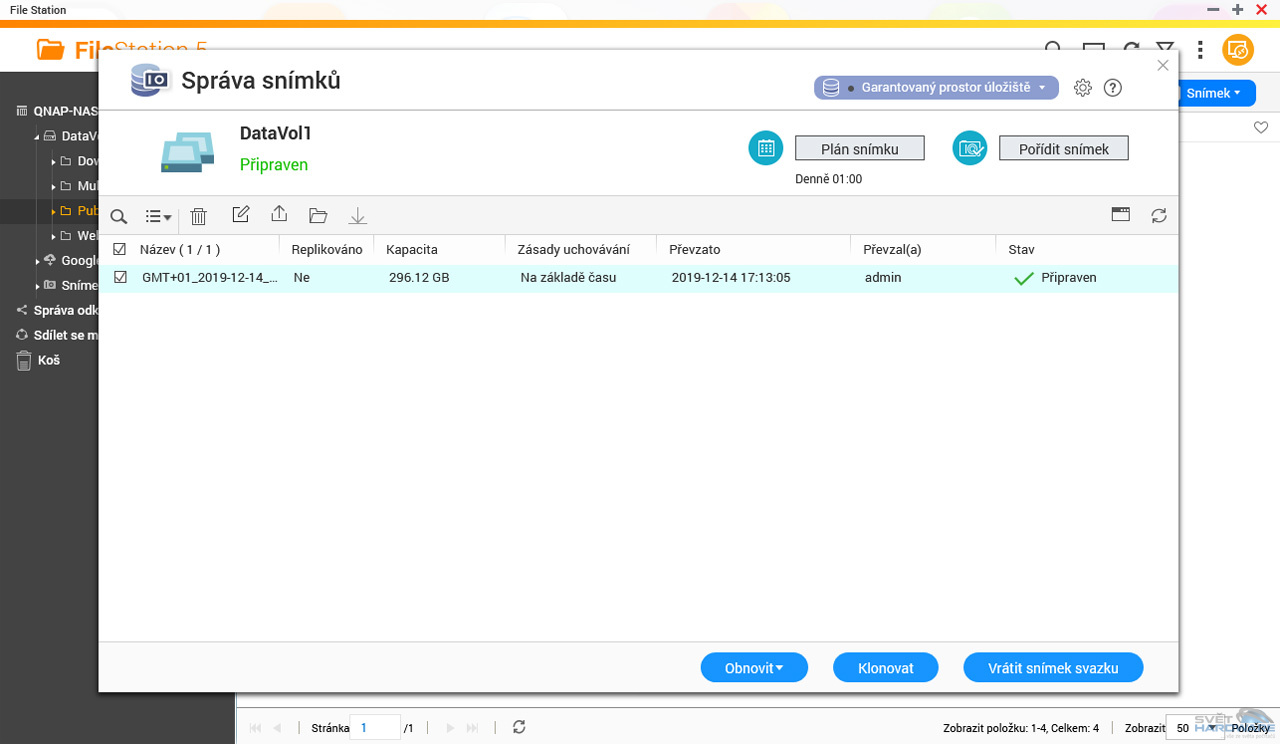The width and height of the screenshot is (1280, 744).
Task: Expand the Garantovaný prostor úložiště dropdown
Action: [936, 88]
